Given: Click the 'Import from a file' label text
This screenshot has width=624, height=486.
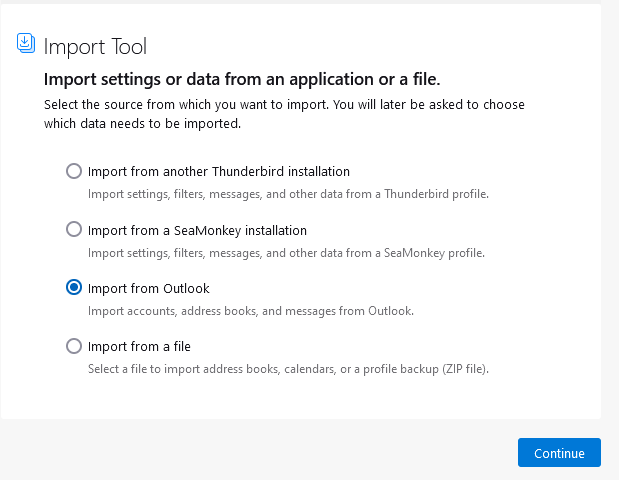Looking at the screenshot, I should [x=140, y=349].
